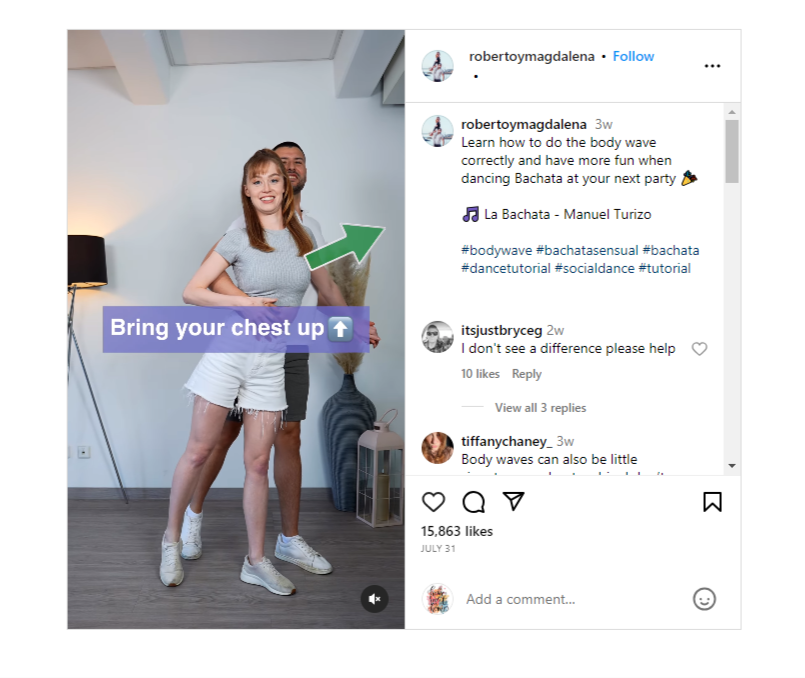The width and height of the screenshot is (805, 678).
Task: View the 15,863 likes list
Action: pyautogui.click(x=456, y=531)
